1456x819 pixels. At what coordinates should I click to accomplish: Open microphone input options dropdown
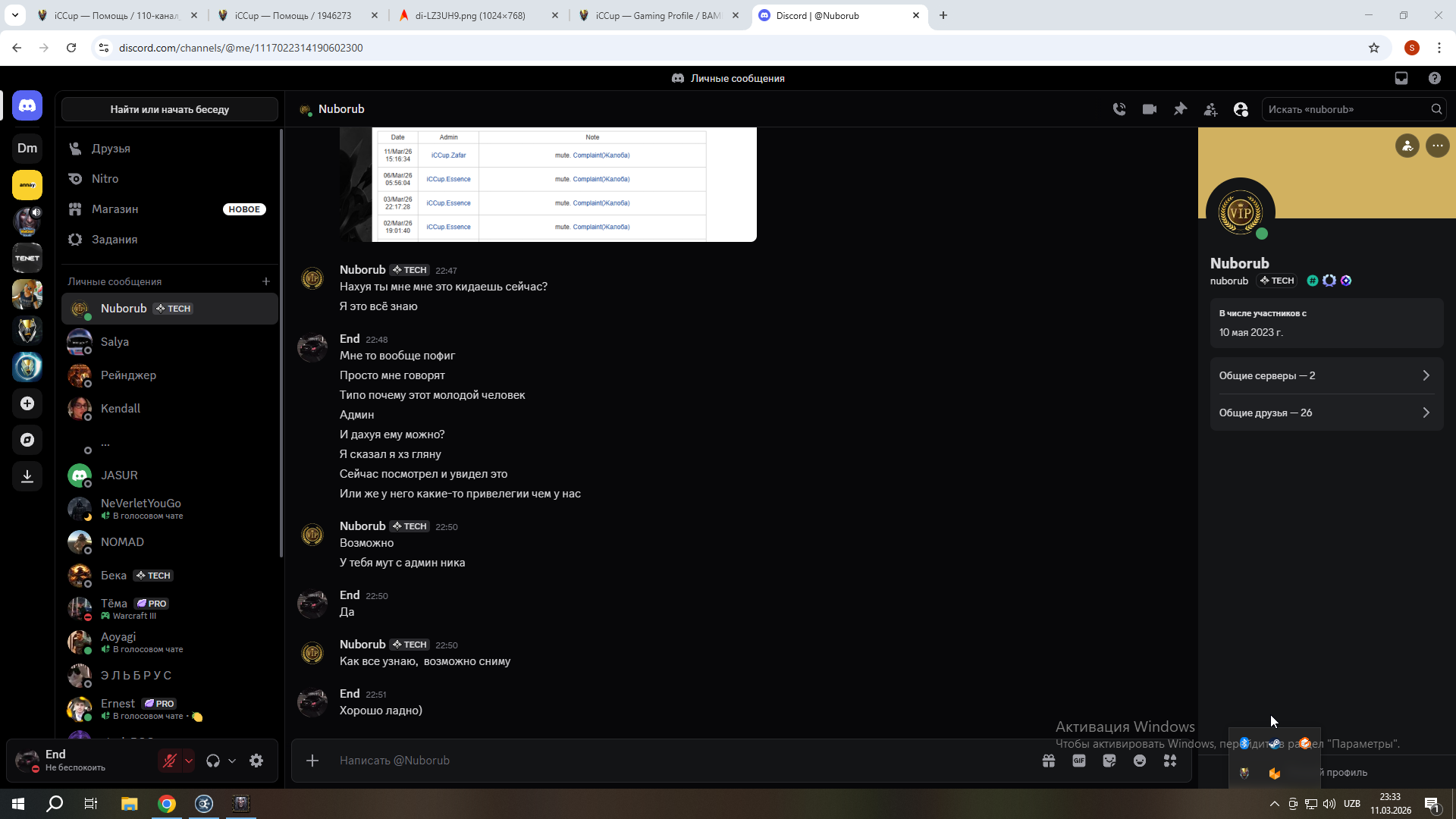tap(189, 761)
